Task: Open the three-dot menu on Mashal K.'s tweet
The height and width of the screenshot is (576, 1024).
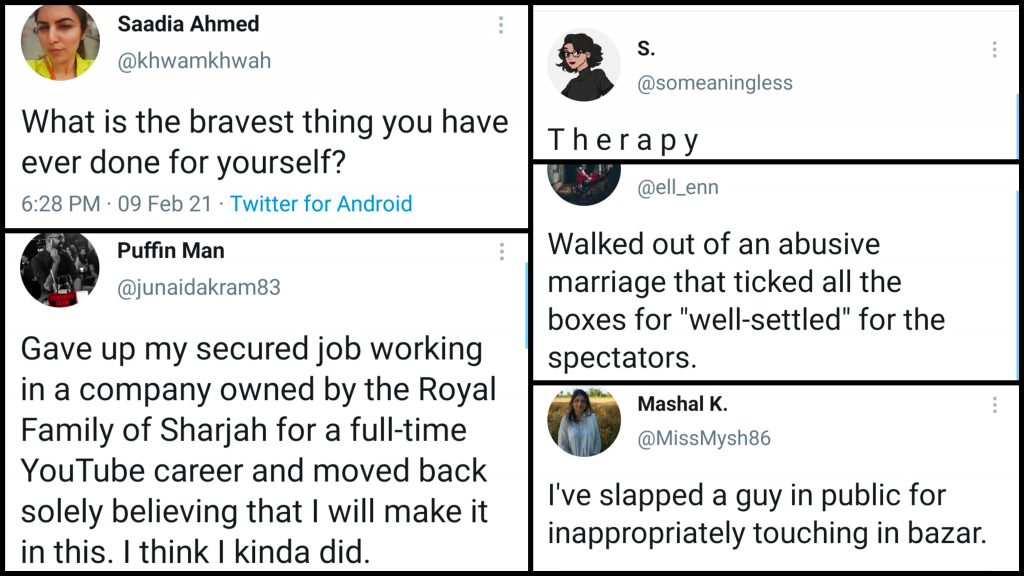Action: click(994, 405)
